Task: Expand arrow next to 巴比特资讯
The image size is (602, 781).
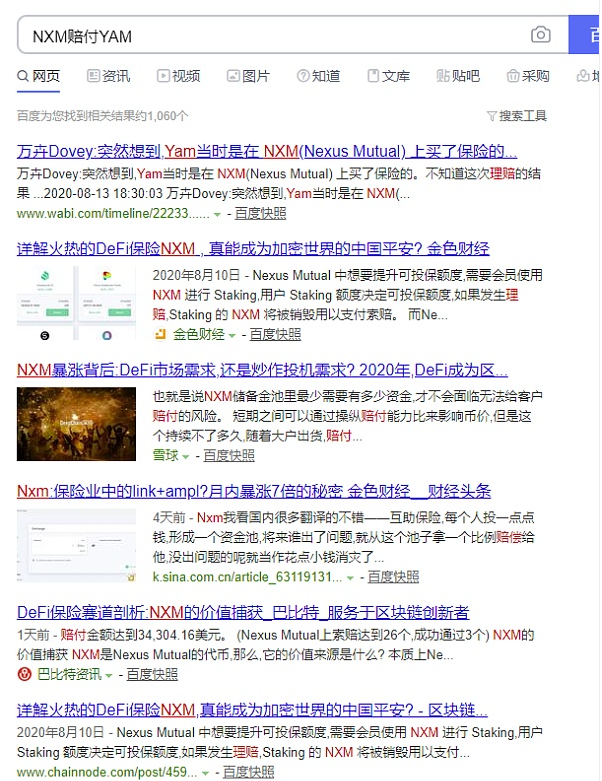Action: 109,676
